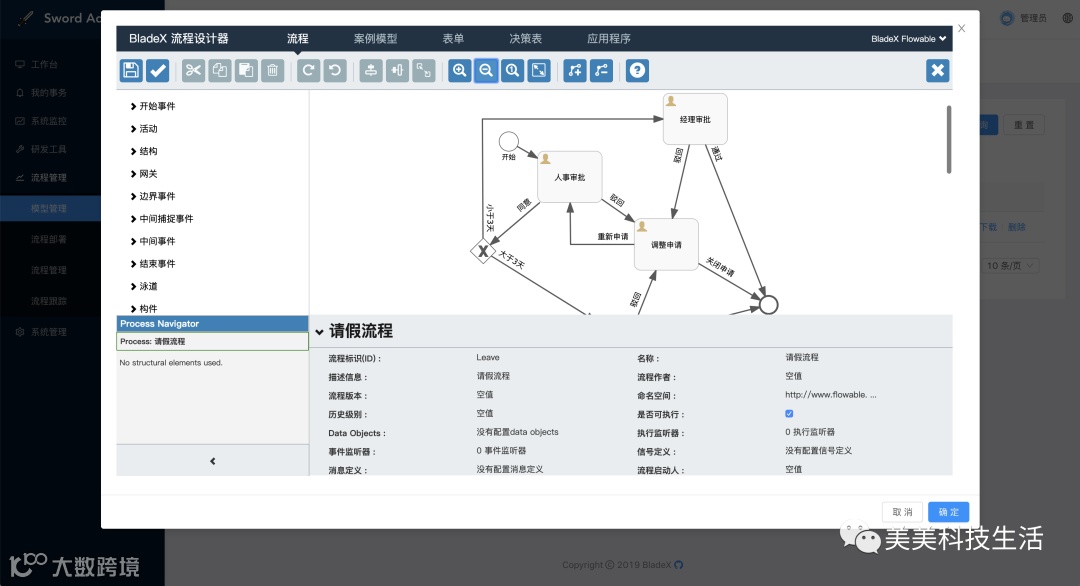The width and height of the screenshot is (1080, 586).
Task: Click the 取消 button
Action: [x=902, y=512]
